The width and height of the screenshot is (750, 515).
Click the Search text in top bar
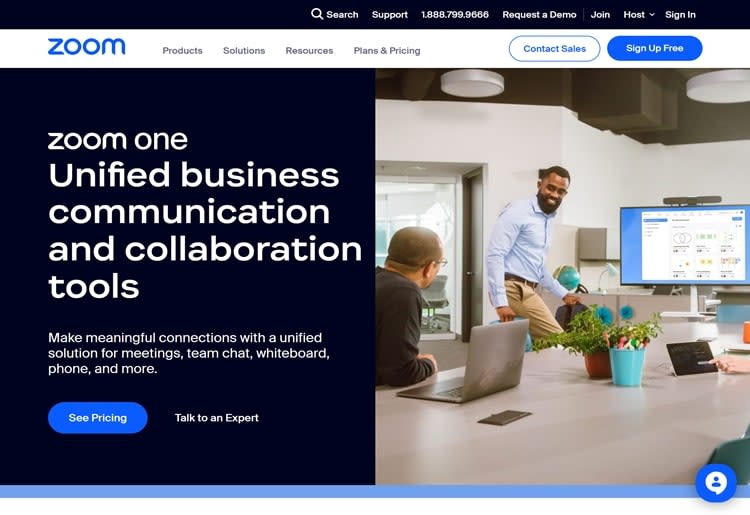point(342,15)
